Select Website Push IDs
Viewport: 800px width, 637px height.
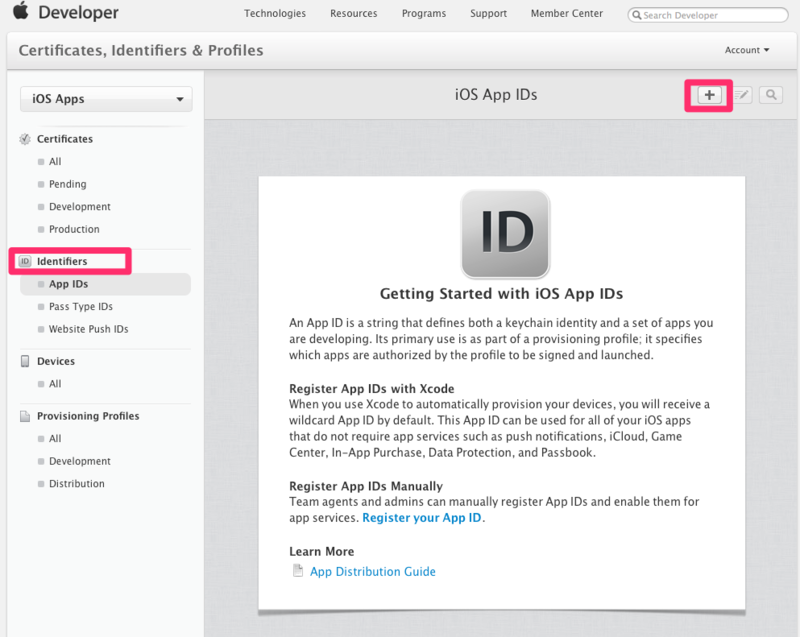pyautogui.click(x=88, y=329)
